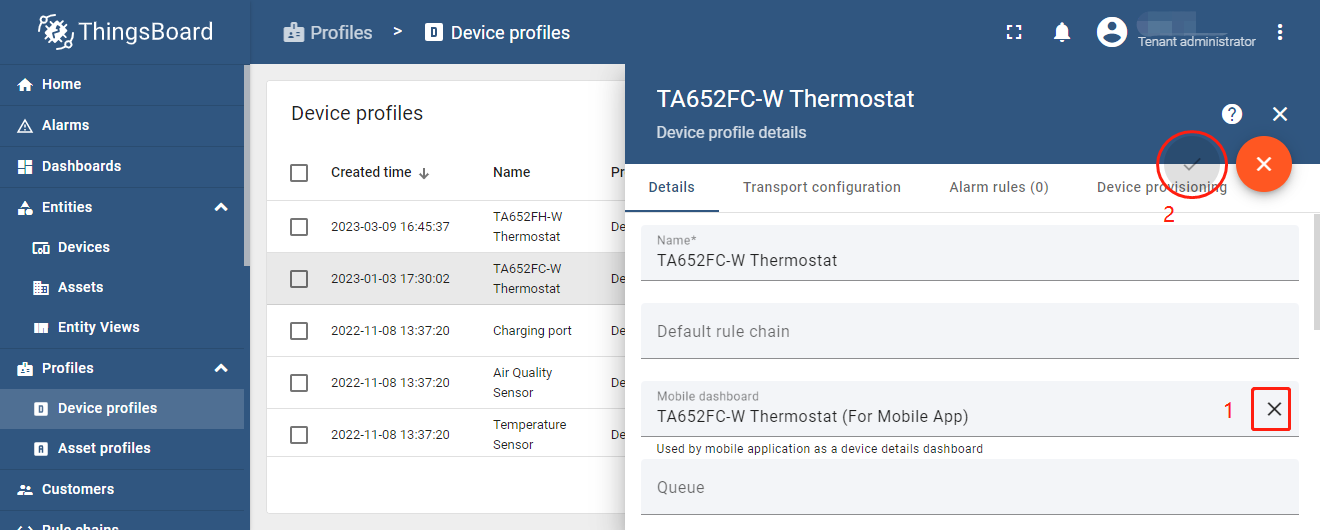The height and width of the screenshot is (530, 1320).
Task: Click the Home icon in the sidebar
Action: (25, 85)
